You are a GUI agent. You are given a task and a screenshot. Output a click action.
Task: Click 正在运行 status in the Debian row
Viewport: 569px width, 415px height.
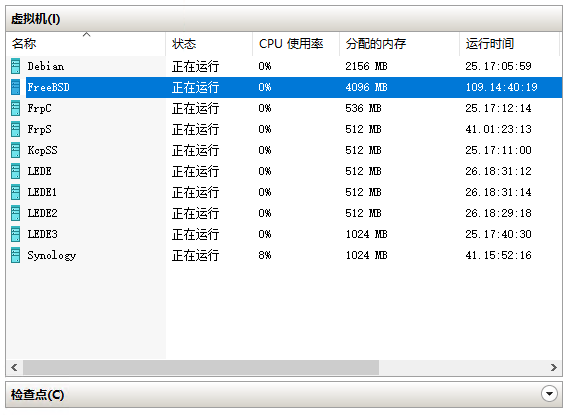tap(196, 66)
